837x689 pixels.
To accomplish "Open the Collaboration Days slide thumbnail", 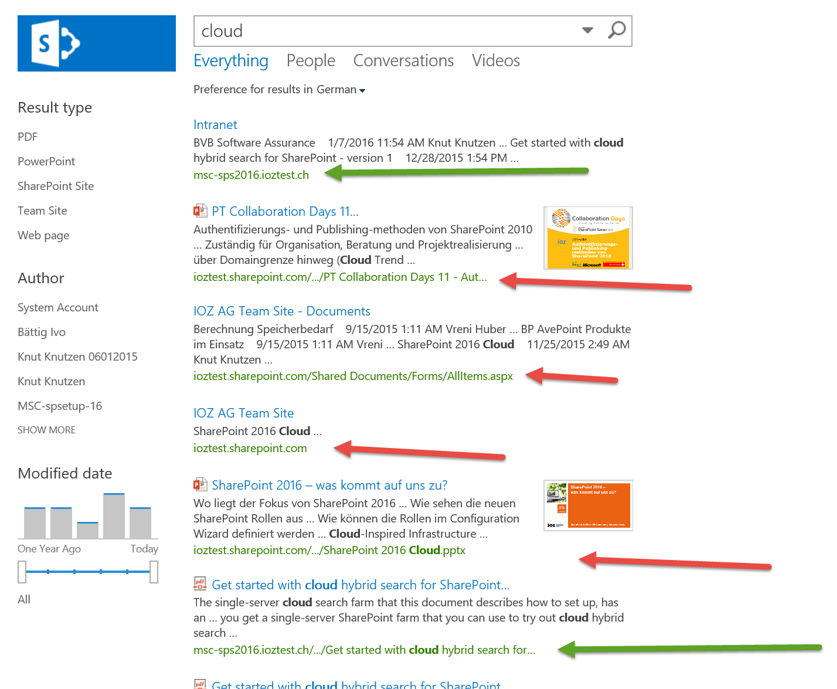I will (x=588, y=238).
